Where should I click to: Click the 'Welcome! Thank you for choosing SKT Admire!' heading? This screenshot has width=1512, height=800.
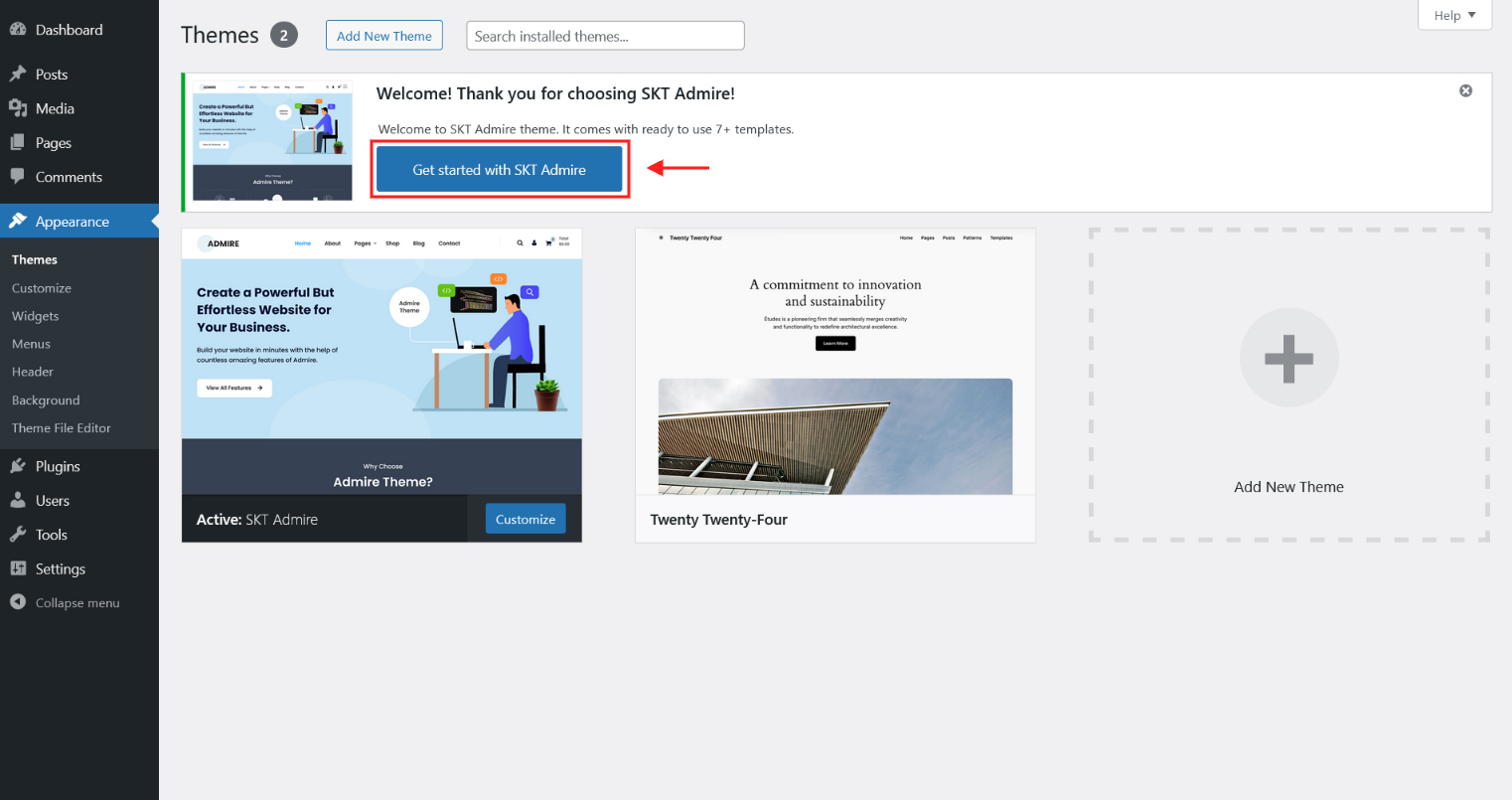pyautogui.click(x=555, y=93)
